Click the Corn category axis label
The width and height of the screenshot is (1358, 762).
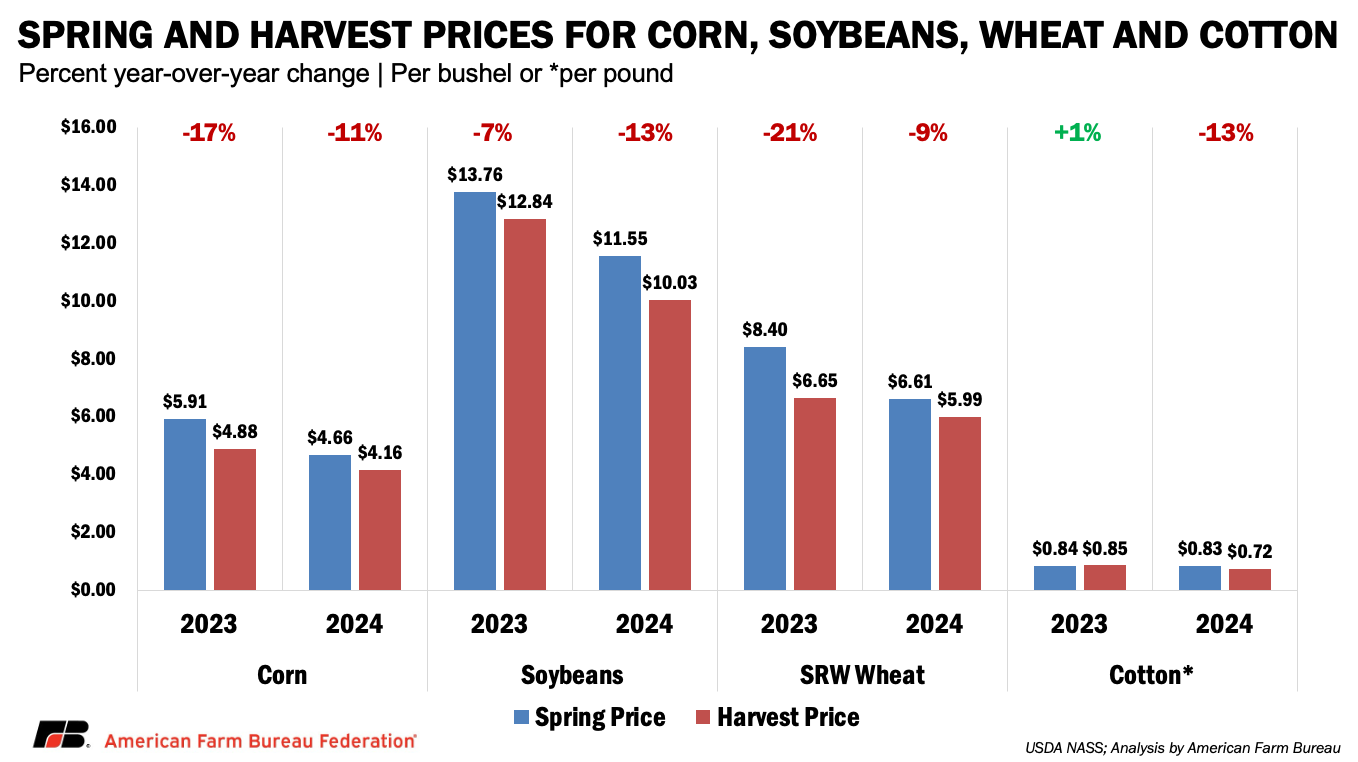pos(282,675)
